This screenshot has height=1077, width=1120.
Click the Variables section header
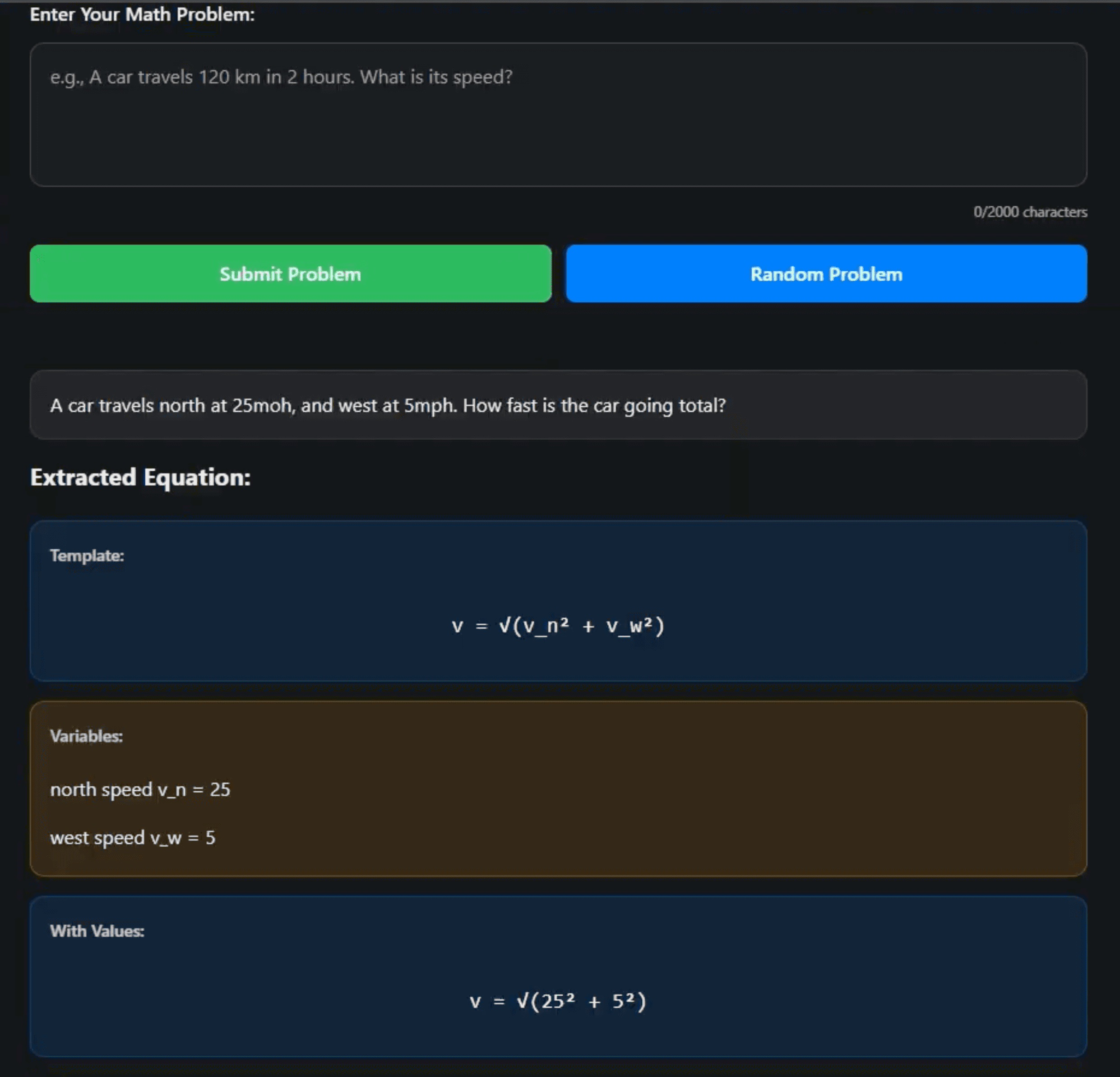click(x=86, y=736)
